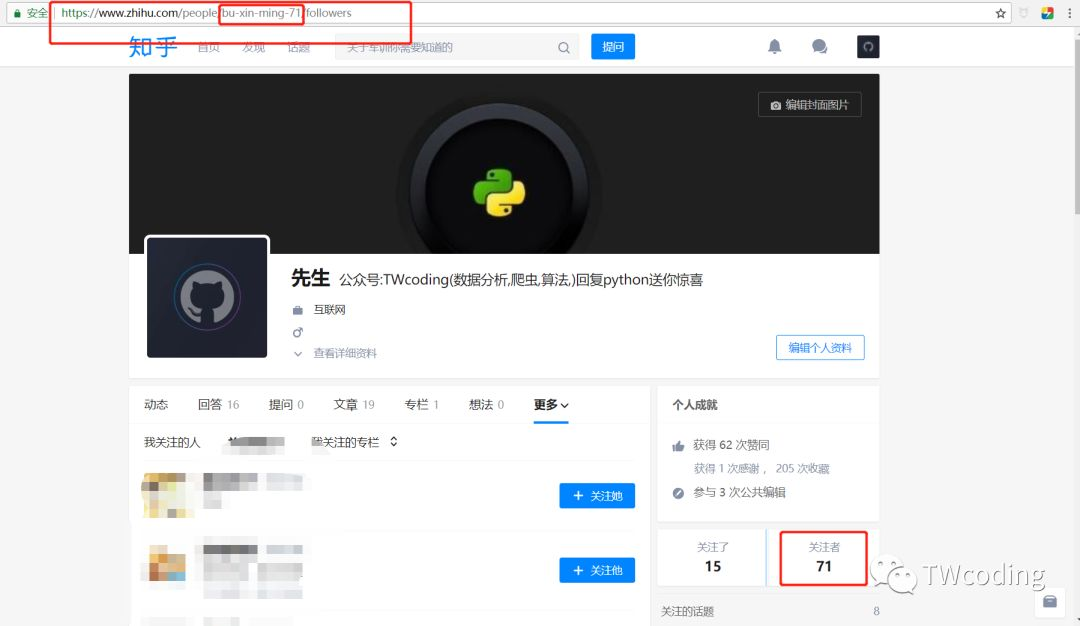Expand 查看详细资料 details
1080x626 pixels.
pos(335,353)
